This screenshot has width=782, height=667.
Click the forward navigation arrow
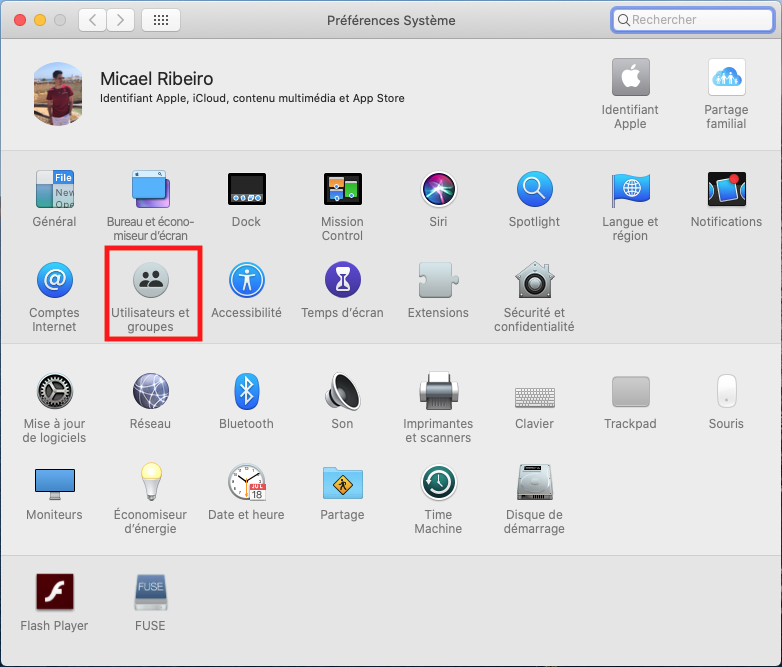pyautogui.click(x=121, y=20)
